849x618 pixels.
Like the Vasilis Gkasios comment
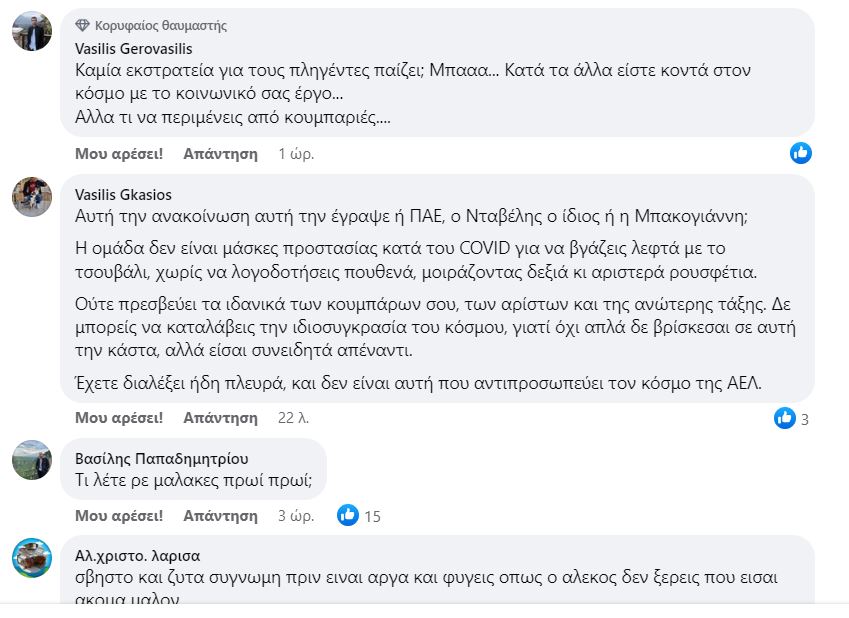point(119,418)
